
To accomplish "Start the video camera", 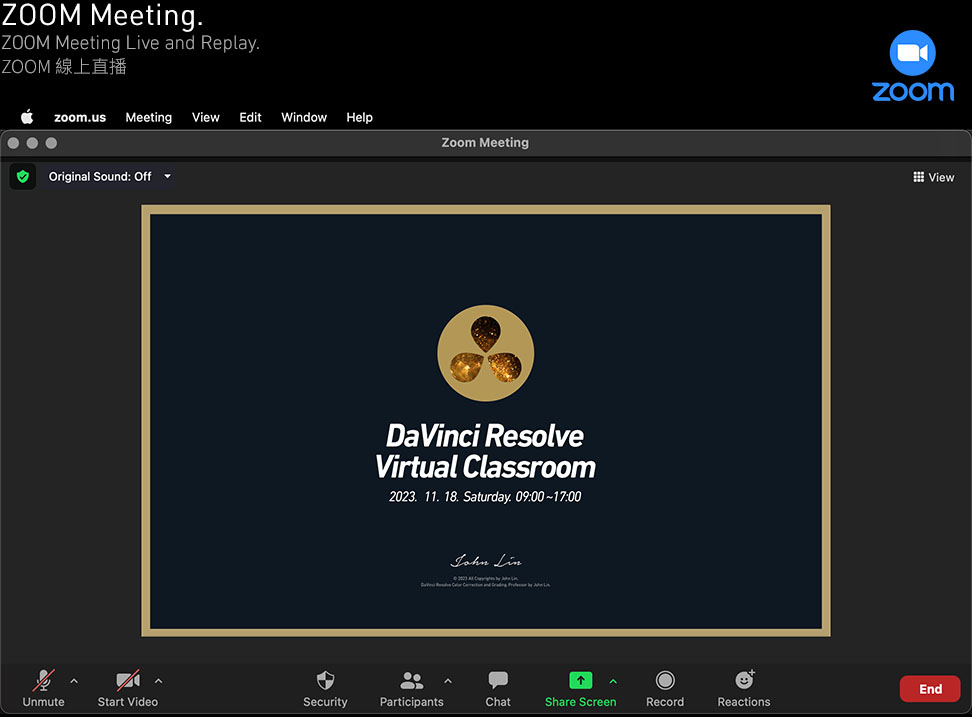I will click(x=128, y=688).
